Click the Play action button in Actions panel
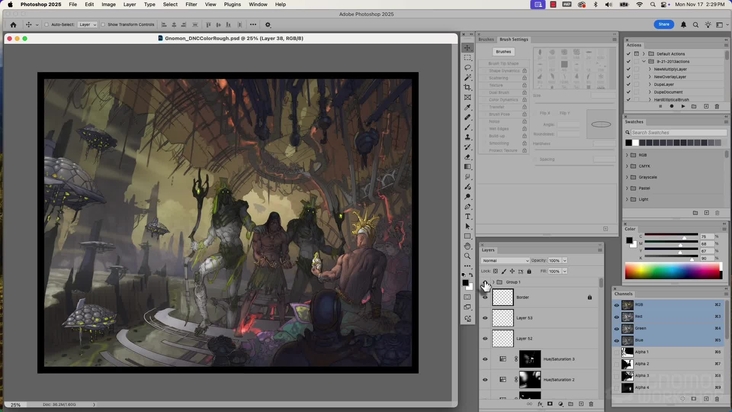 [x=683, y=106]
